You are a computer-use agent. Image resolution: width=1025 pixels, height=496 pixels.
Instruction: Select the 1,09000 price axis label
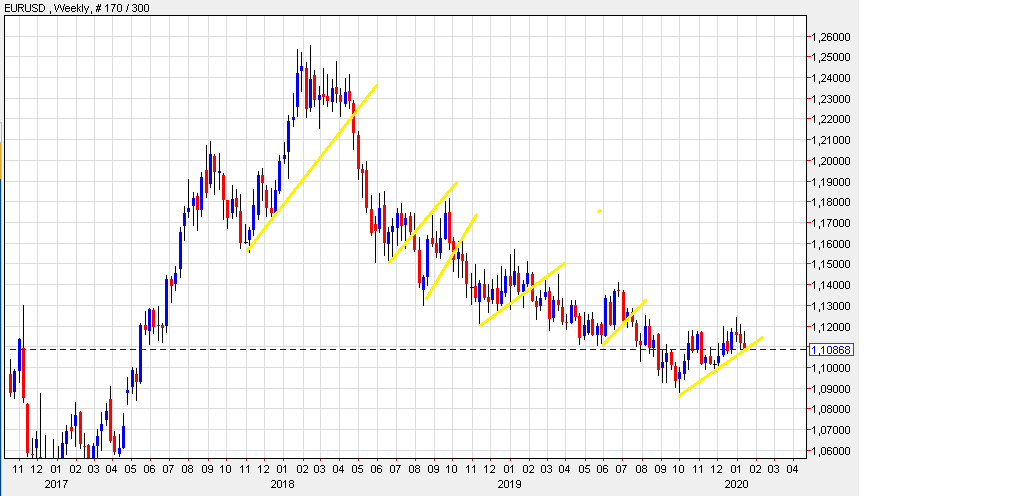(x=831, y=388)
